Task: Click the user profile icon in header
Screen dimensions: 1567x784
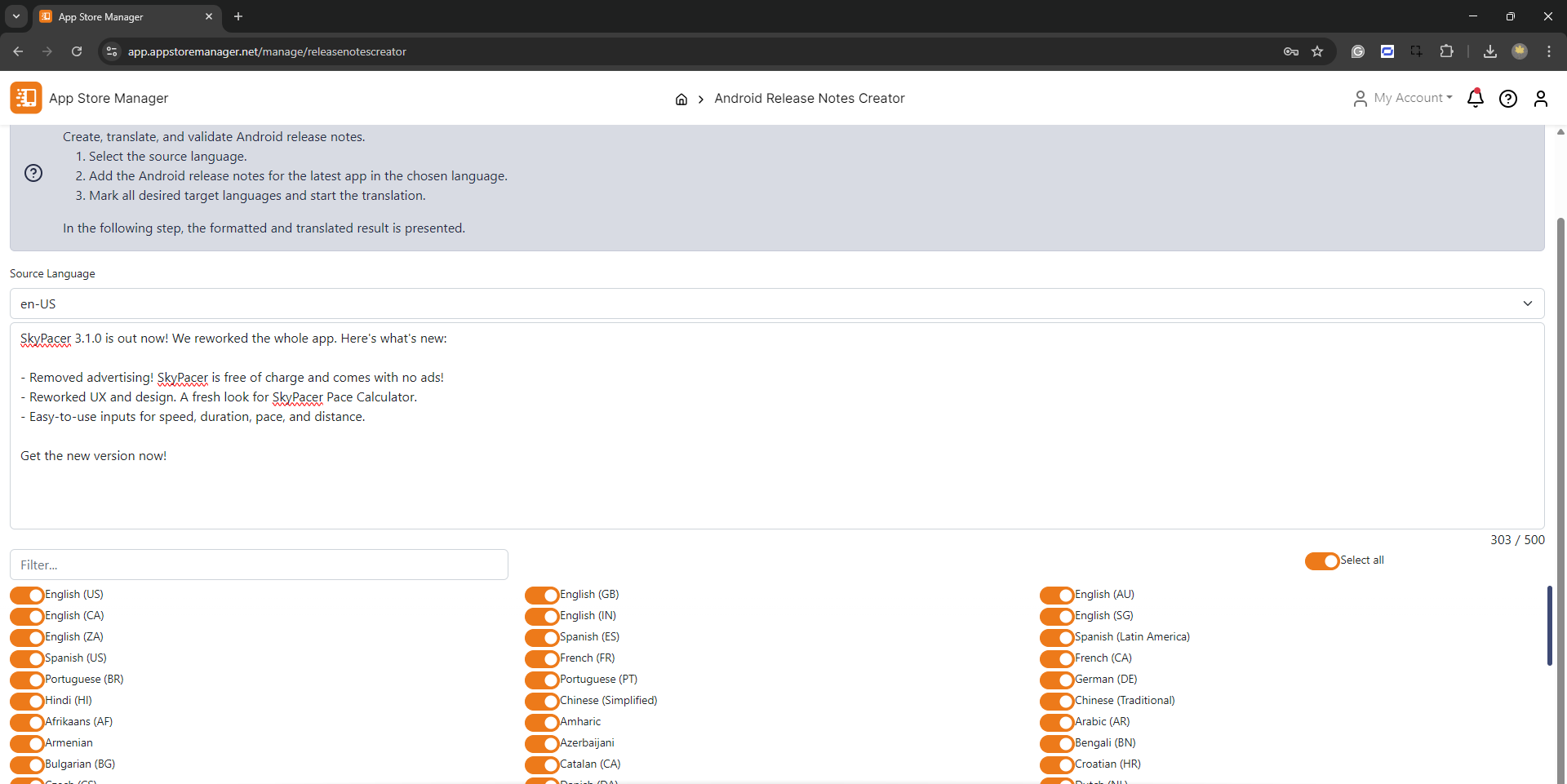Action: click(x=1541, y=99)
